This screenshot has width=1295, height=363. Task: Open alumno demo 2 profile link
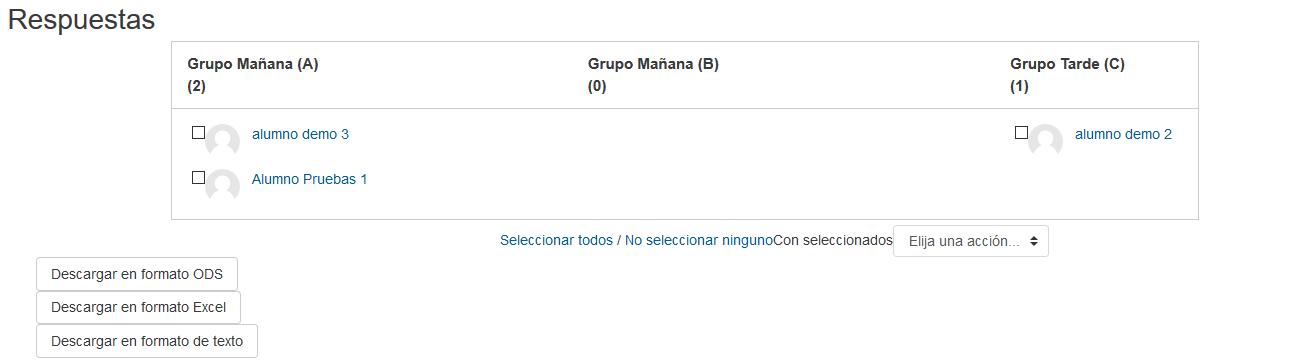(1123, 134)
